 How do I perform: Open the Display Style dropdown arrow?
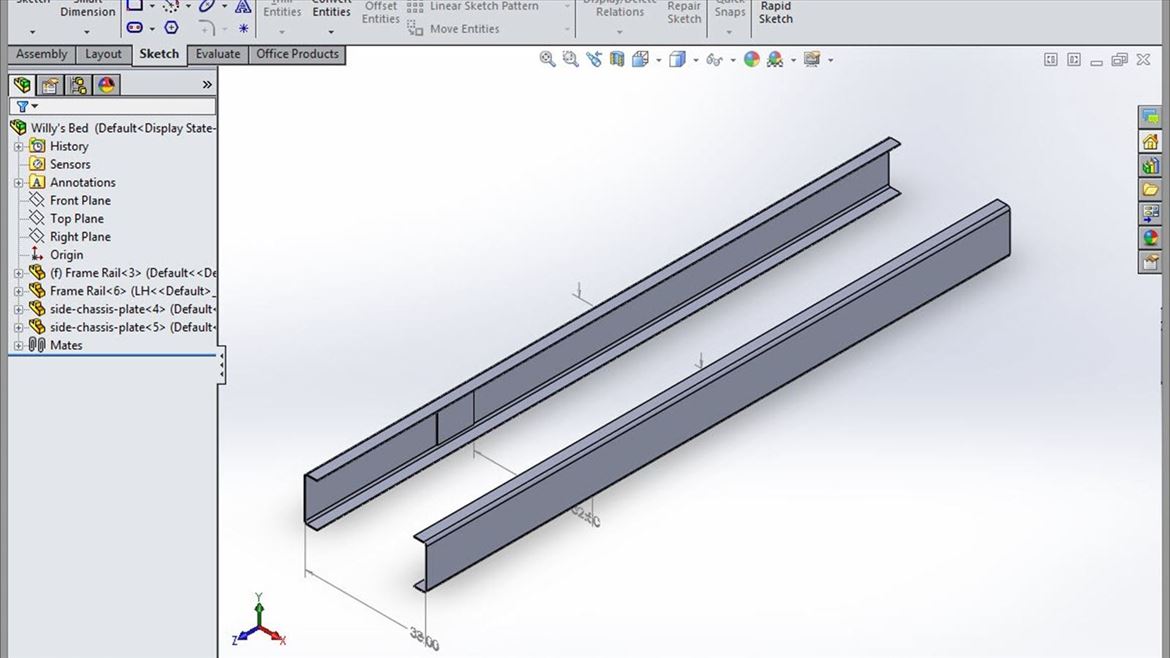pos(695,60)
